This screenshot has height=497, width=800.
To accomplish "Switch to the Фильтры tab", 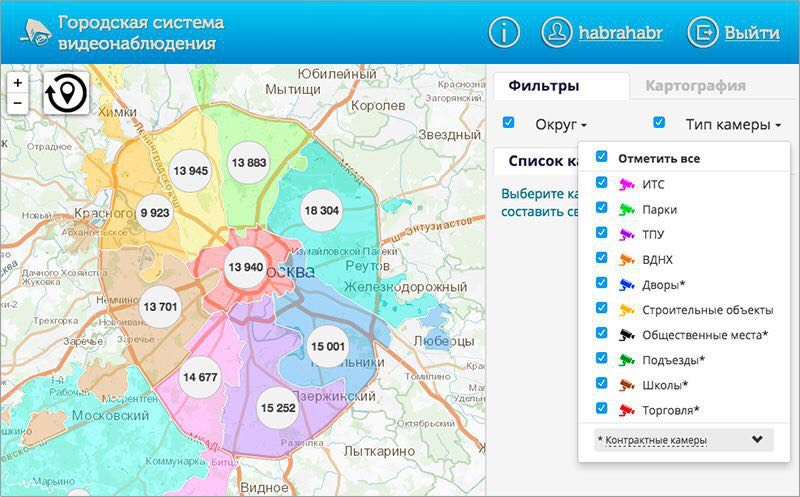I will pyautogui.click(x=561, y=86).
